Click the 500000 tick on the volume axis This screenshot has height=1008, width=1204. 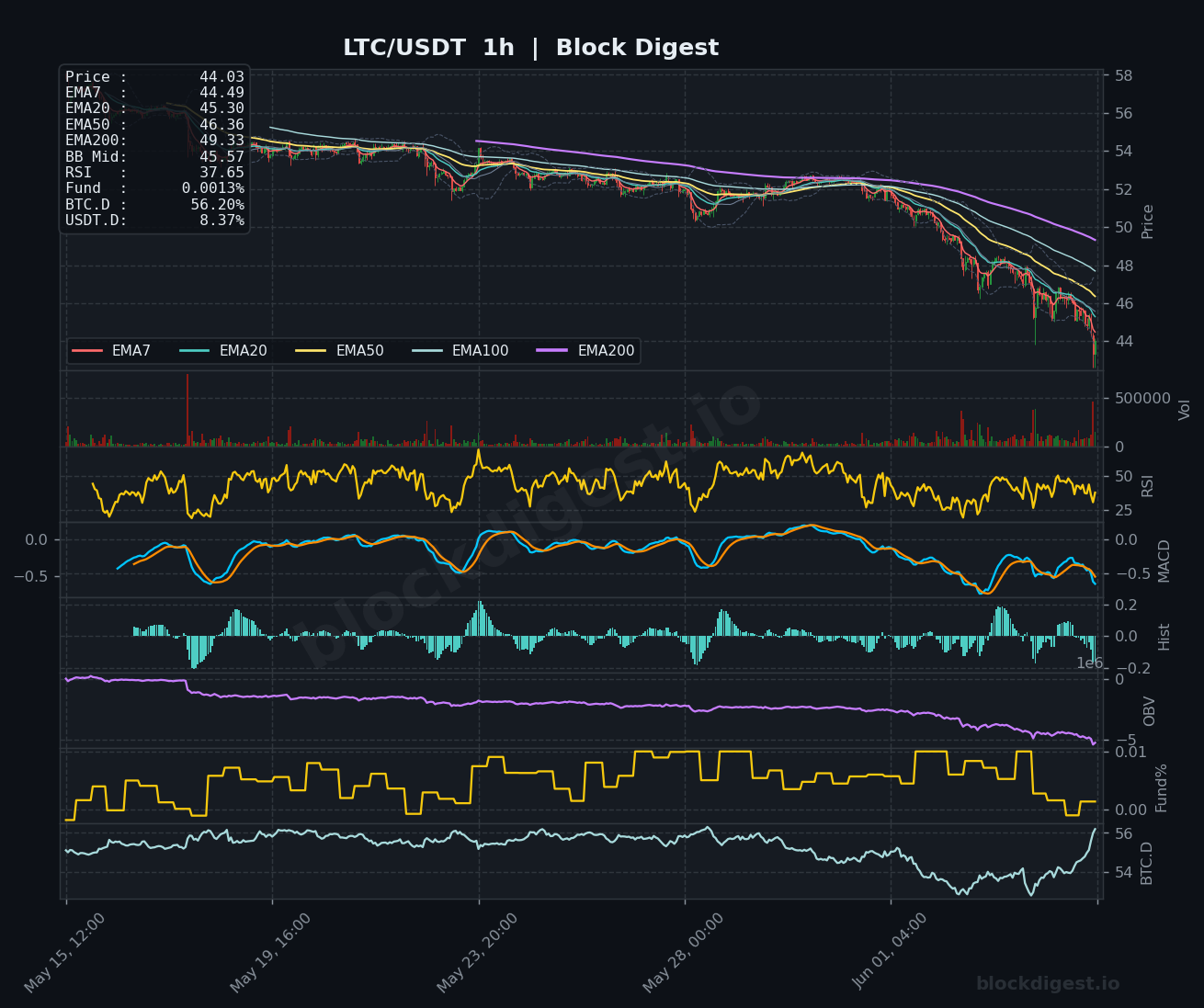tap(1142, 399)
